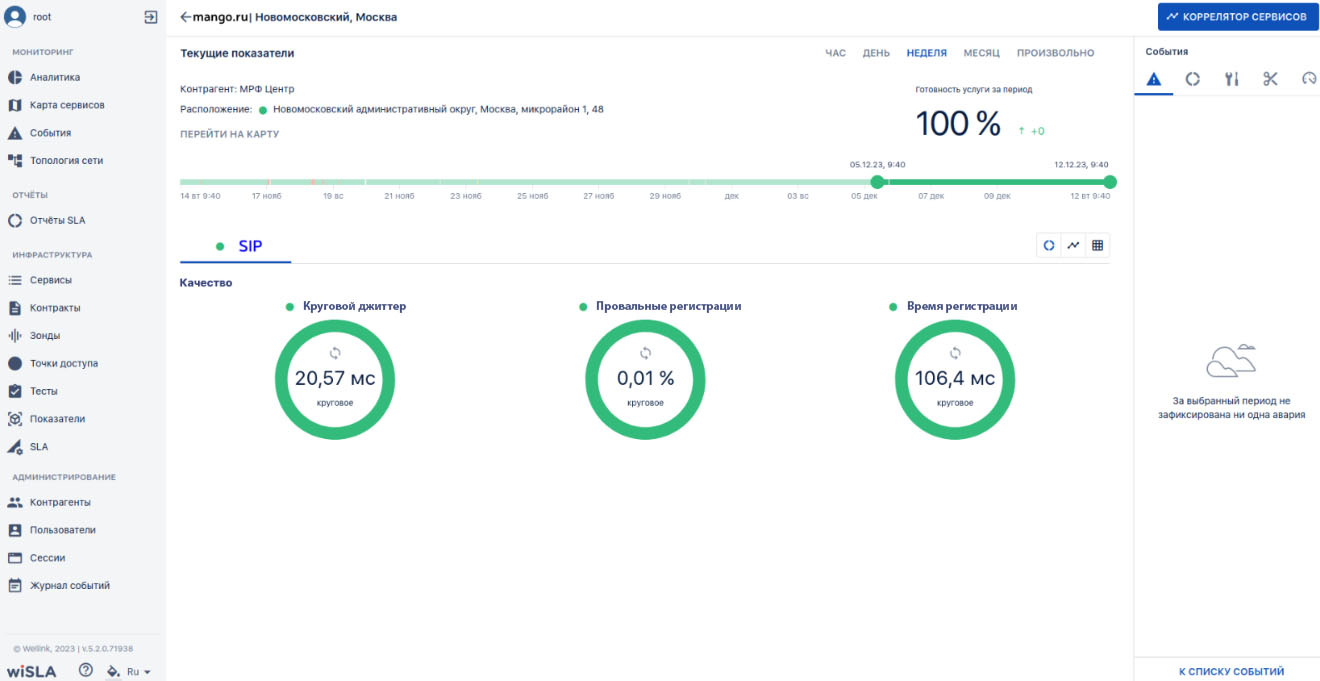Click back arrow before mango.ru
The image size is (1320, 681).
point(185,17)
